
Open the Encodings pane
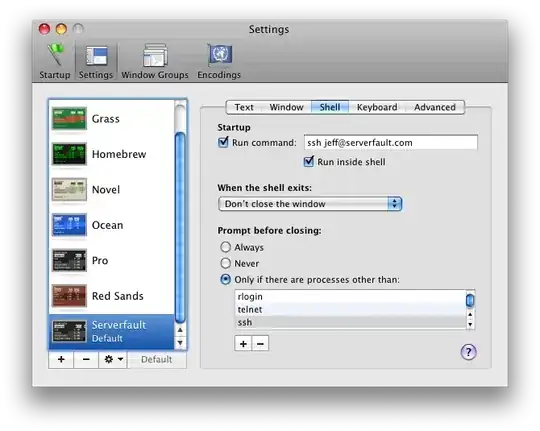tap(219, 62)
